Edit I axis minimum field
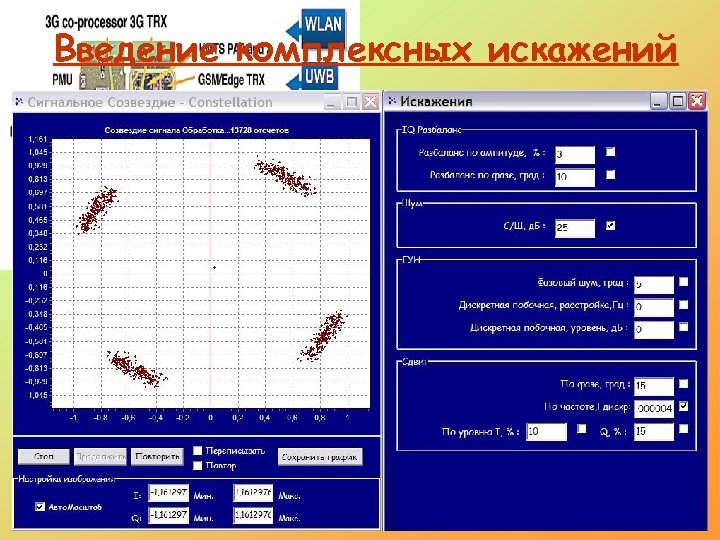This screenshot has width=720, height=540. pos(169,493)
